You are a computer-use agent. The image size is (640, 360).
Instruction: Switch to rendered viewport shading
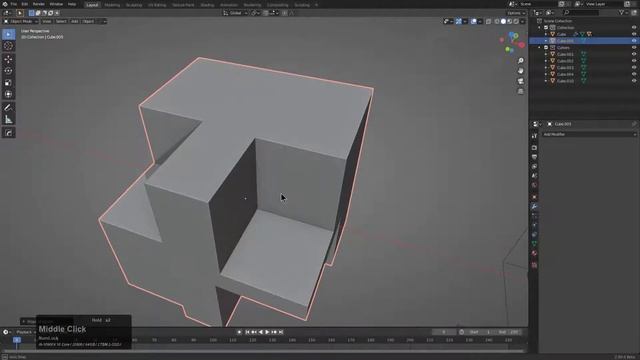pyautogui.click(x=516, y=21)
